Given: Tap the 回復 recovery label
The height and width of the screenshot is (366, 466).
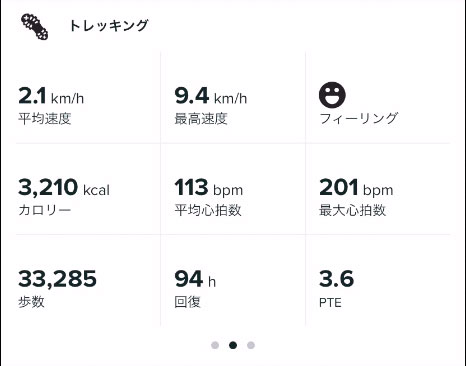Looking at the screenshot, I should pyautogui.click(x=187, y=302).
